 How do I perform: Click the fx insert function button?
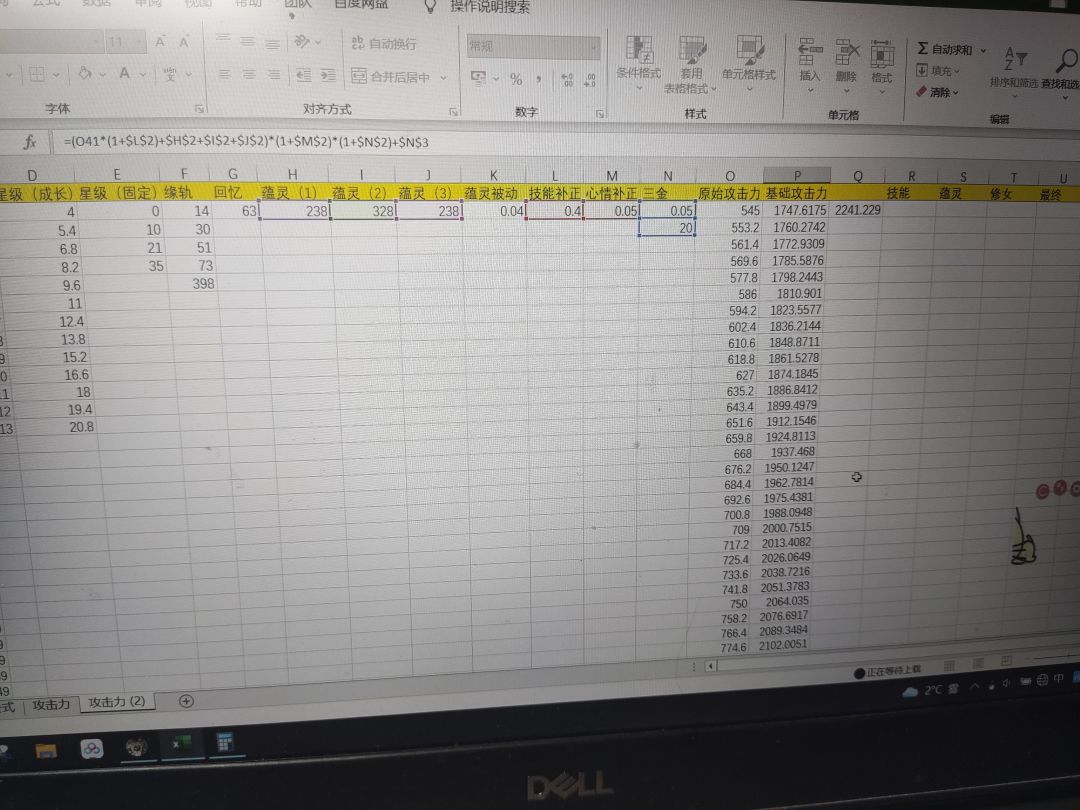pos(30,143)
